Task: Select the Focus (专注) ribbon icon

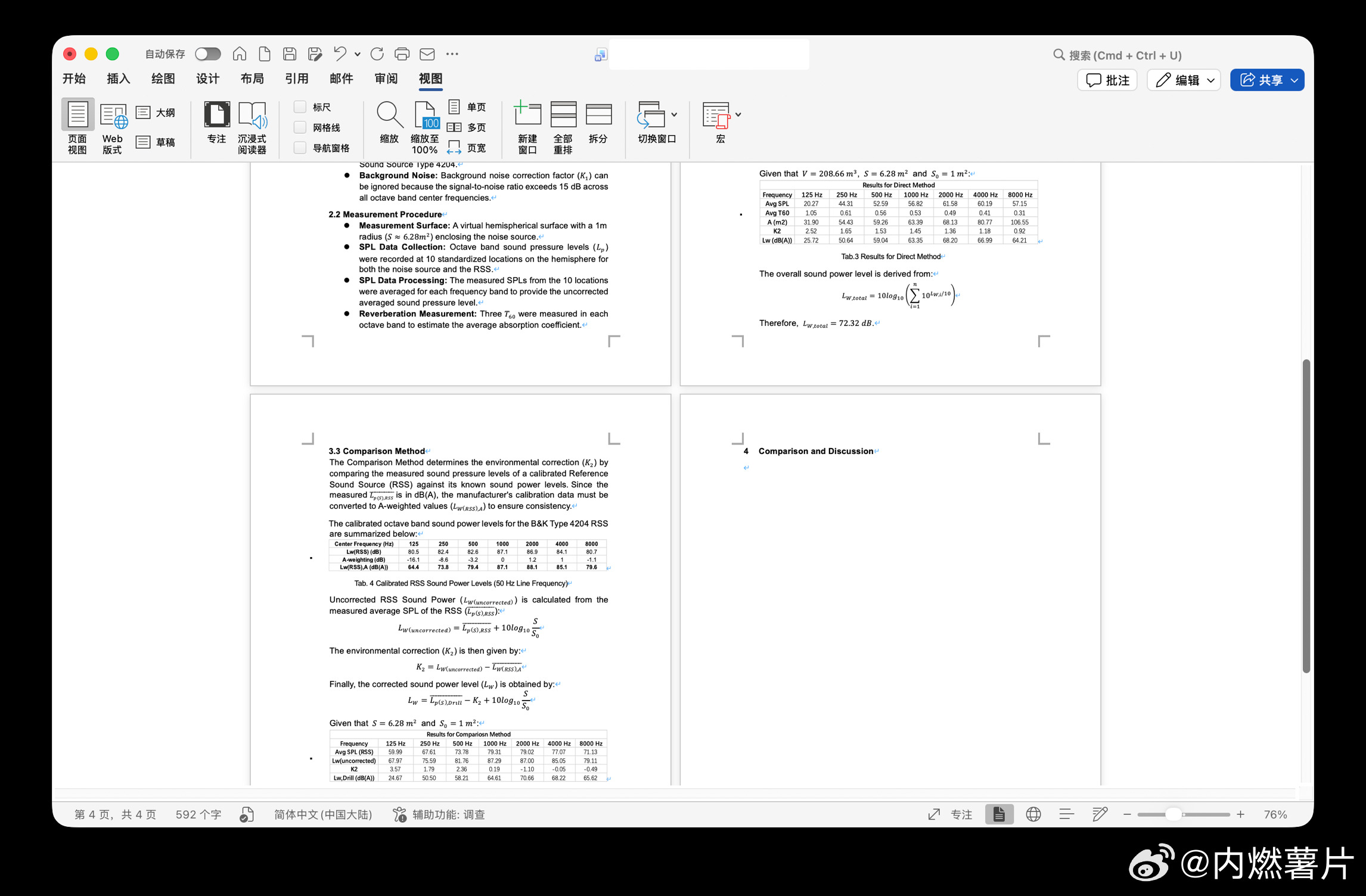Action: pos(216,114)
